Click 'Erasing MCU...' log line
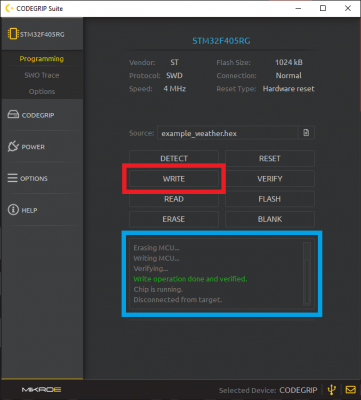This screenshot has height=400, width=361. pos(156,248)
